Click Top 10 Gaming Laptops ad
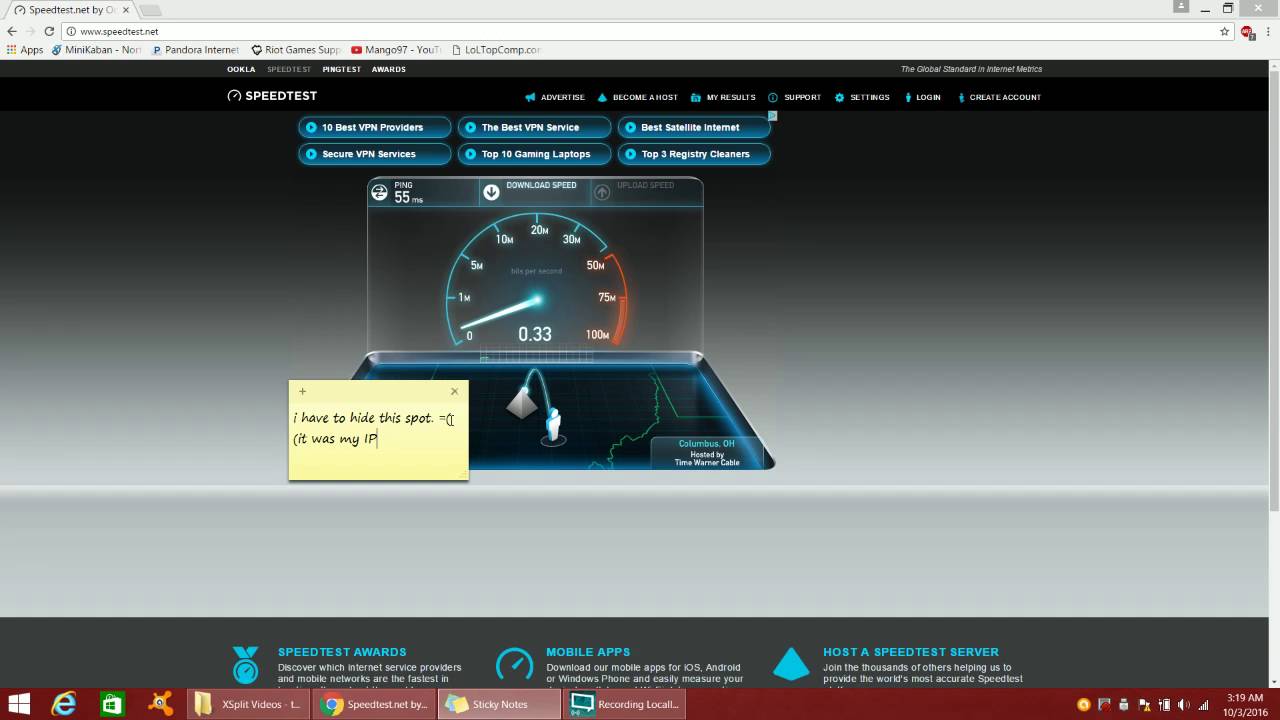1280x720 pixels. [x=534, y=154]
